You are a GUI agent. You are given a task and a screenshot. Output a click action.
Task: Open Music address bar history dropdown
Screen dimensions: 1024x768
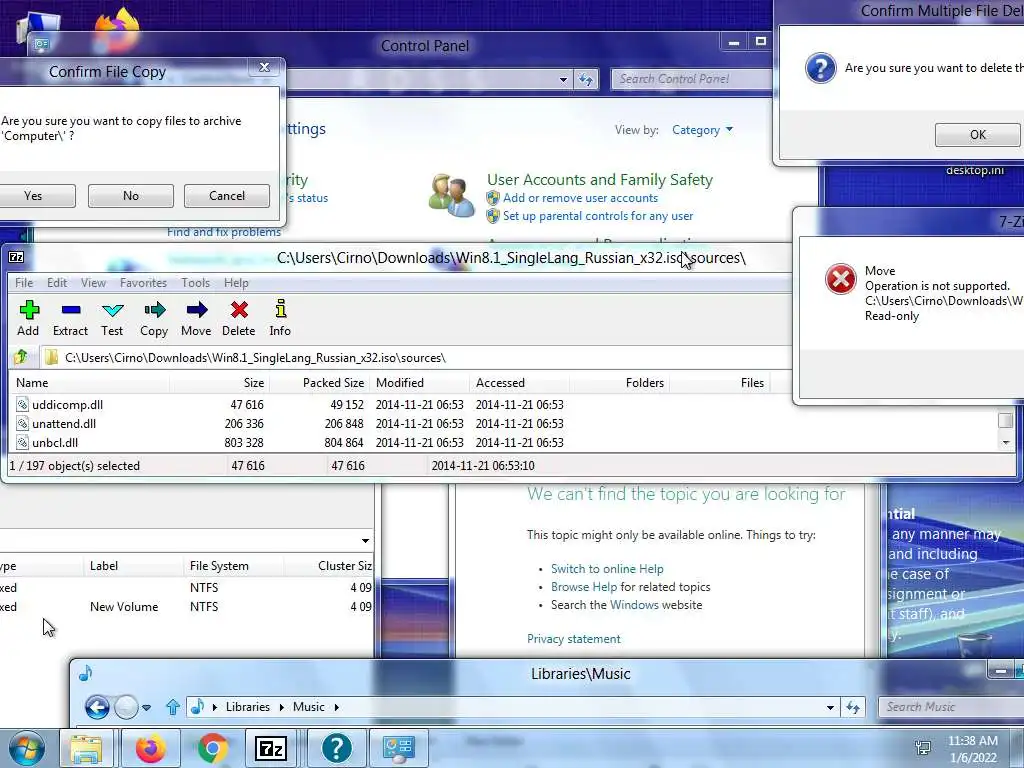[830, 707]
